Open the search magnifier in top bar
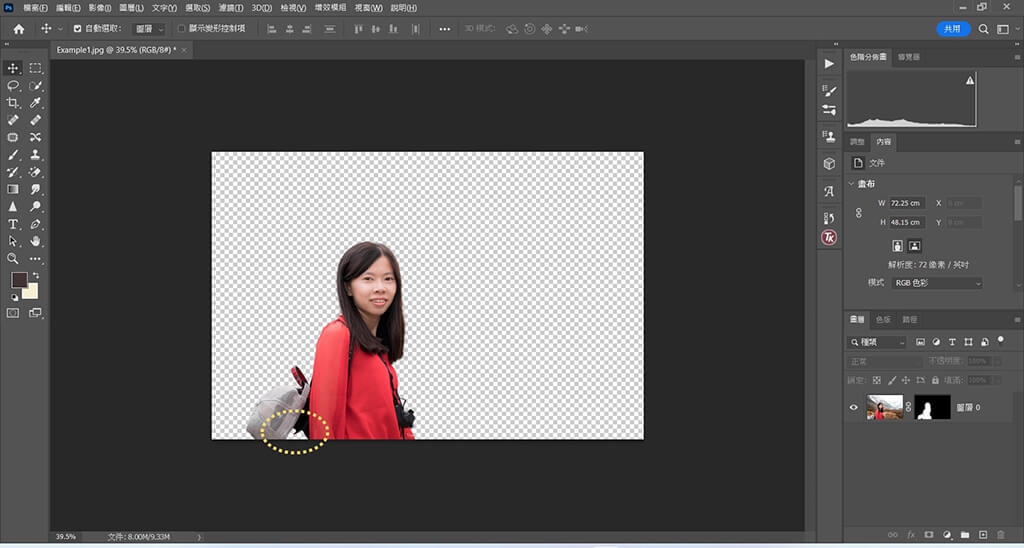The width and height of the screenshot is (1024, 548). [983, 29]
